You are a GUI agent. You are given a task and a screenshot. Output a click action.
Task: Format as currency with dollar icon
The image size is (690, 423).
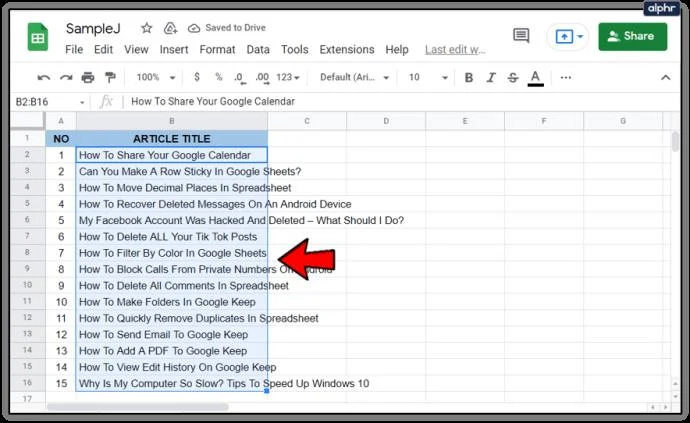pyautogui.click(x=197, y=77)
